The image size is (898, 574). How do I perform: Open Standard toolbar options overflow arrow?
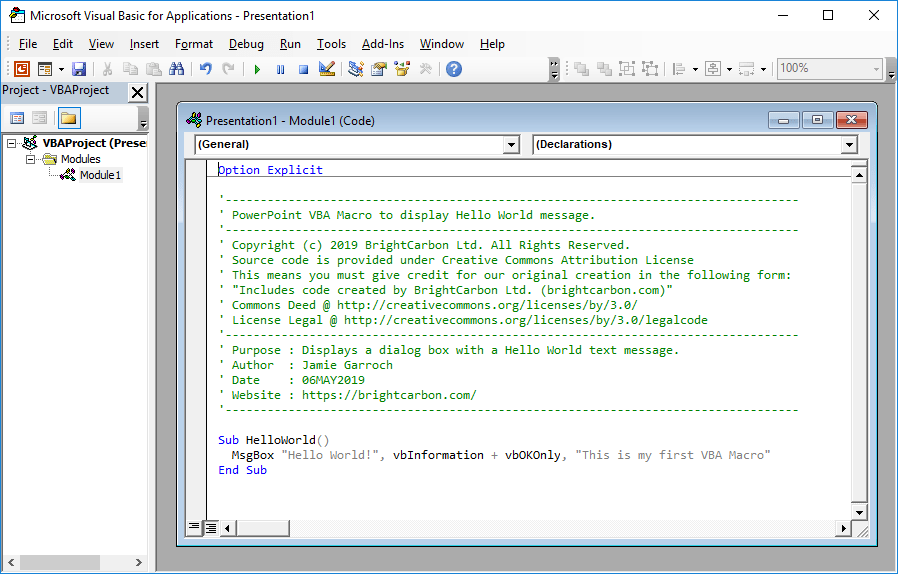[x=554, y=69]
